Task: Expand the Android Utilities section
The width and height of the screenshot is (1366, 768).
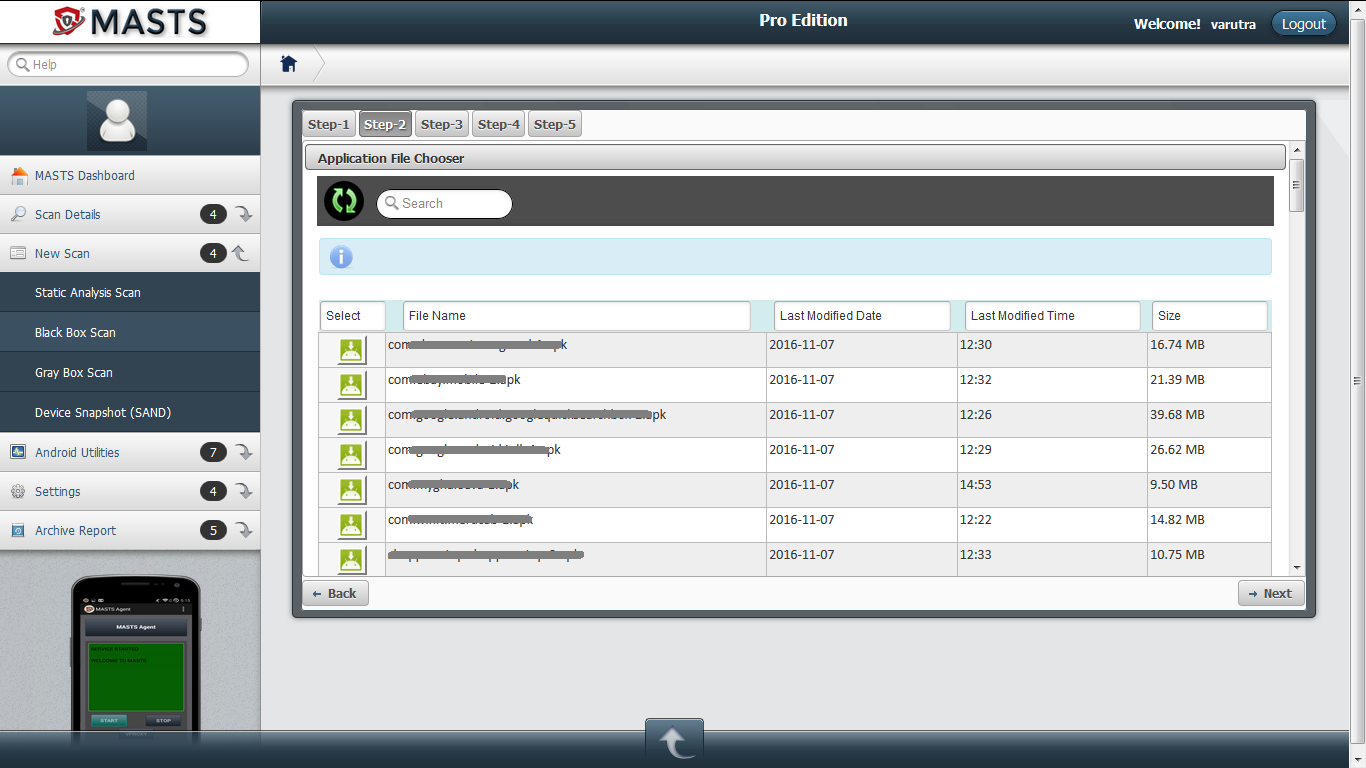Action: pos(243,453)
